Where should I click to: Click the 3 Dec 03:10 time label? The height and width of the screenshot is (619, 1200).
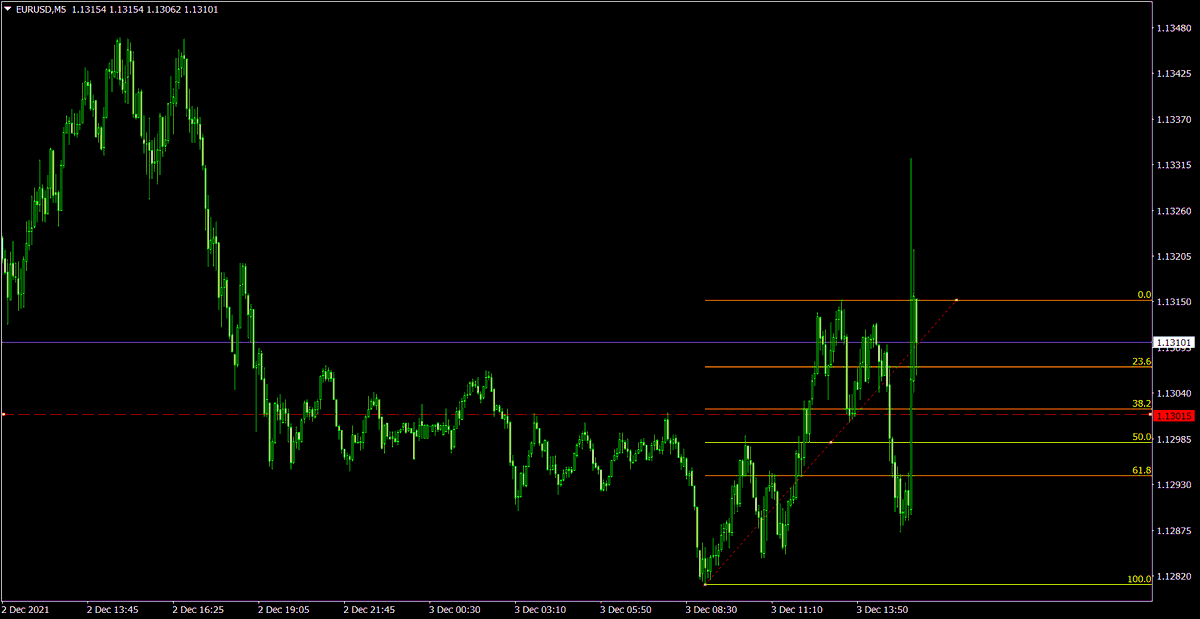tap(541, 608)
